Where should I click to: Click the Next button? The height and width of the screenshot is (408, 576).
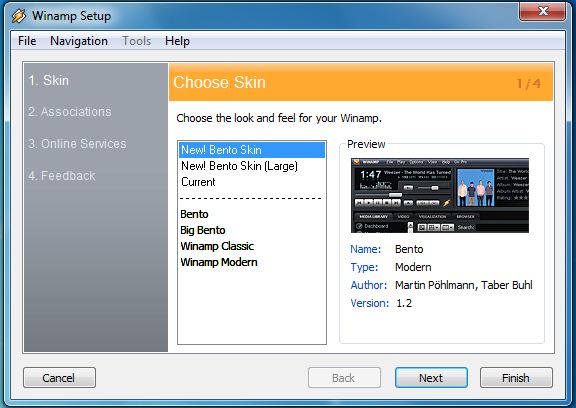[431, 378]
